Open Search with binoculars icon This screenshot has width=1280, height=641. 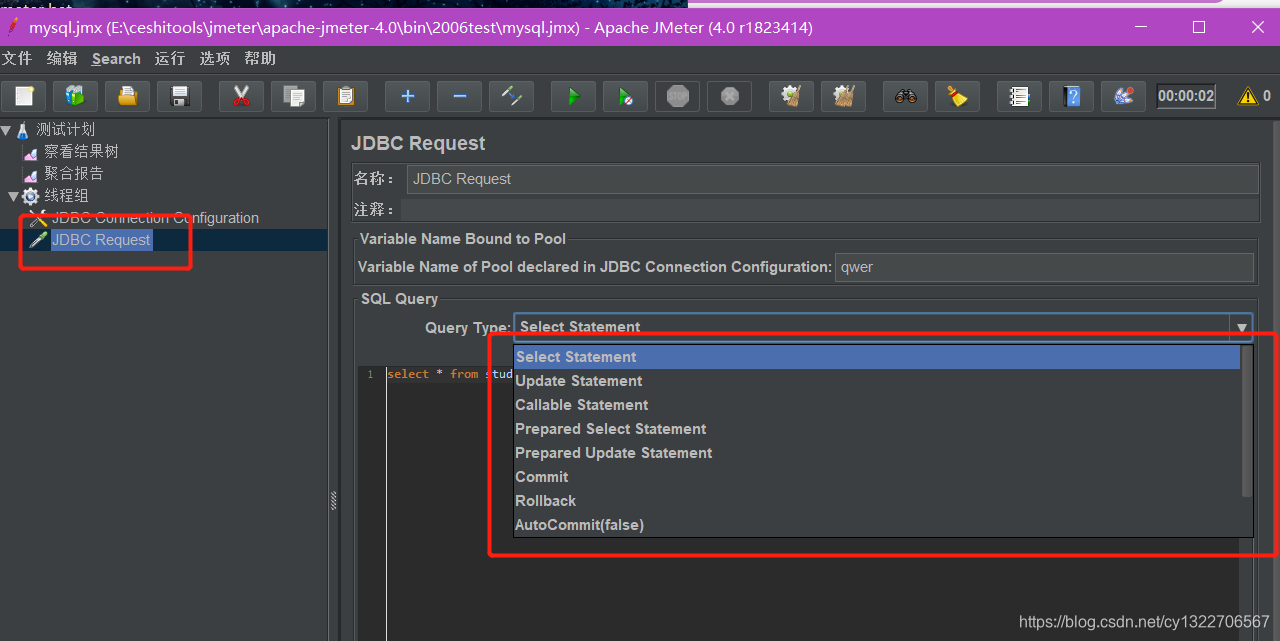pyautogui.click(x=906, y=96)
